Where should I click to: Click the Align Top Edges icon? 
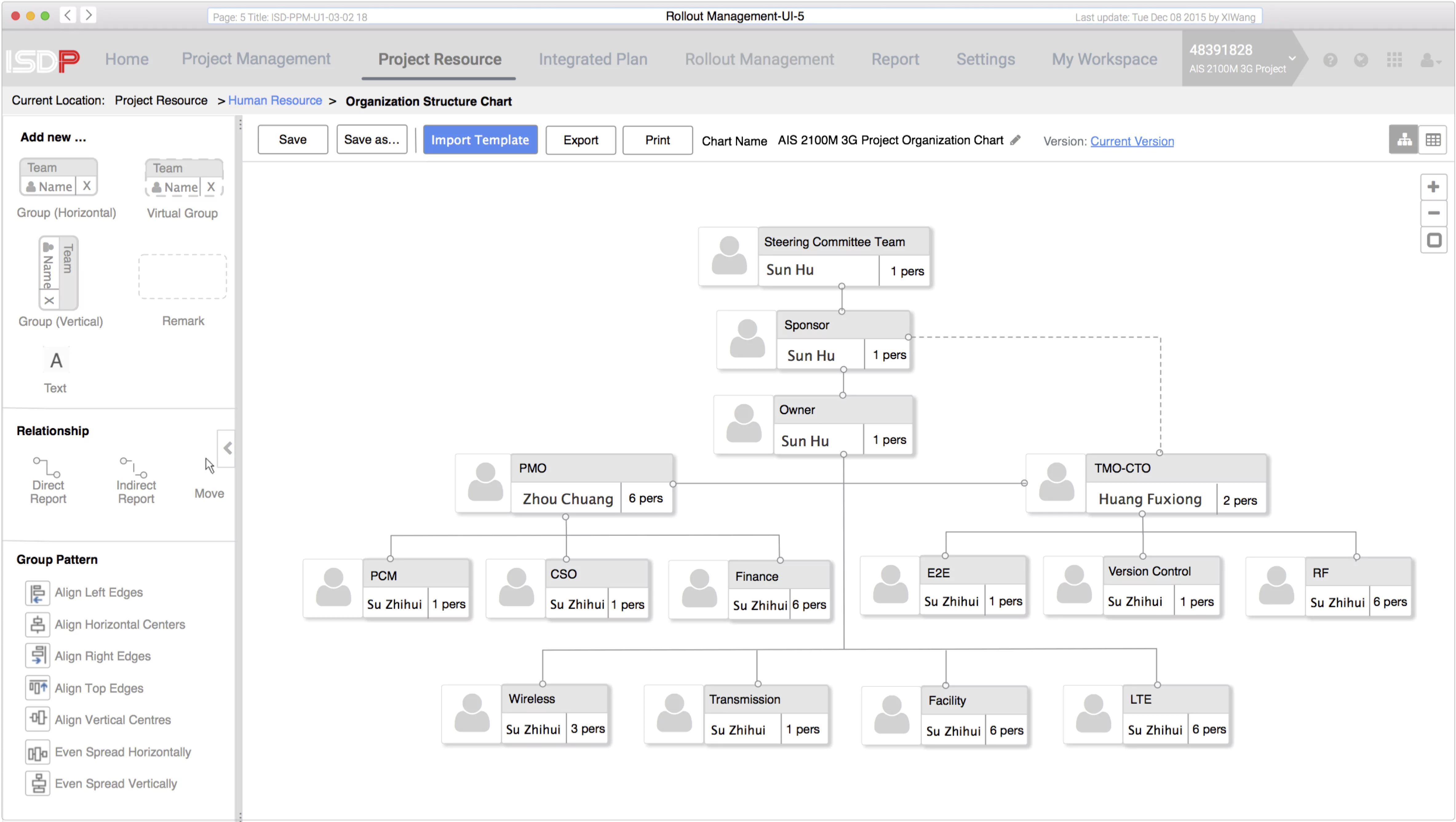coord(37,688)
